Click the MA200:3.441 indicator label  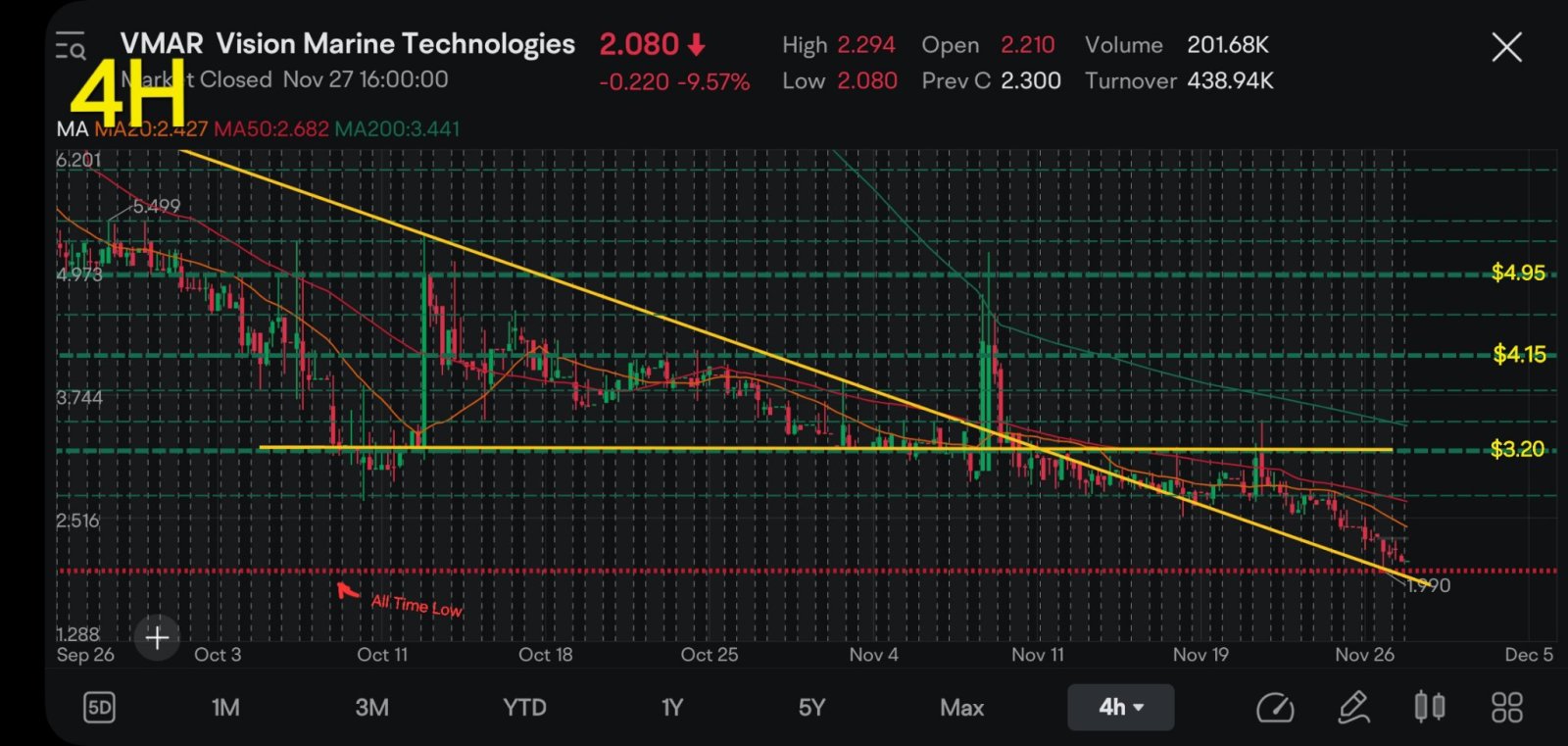[x=397, y=128]
